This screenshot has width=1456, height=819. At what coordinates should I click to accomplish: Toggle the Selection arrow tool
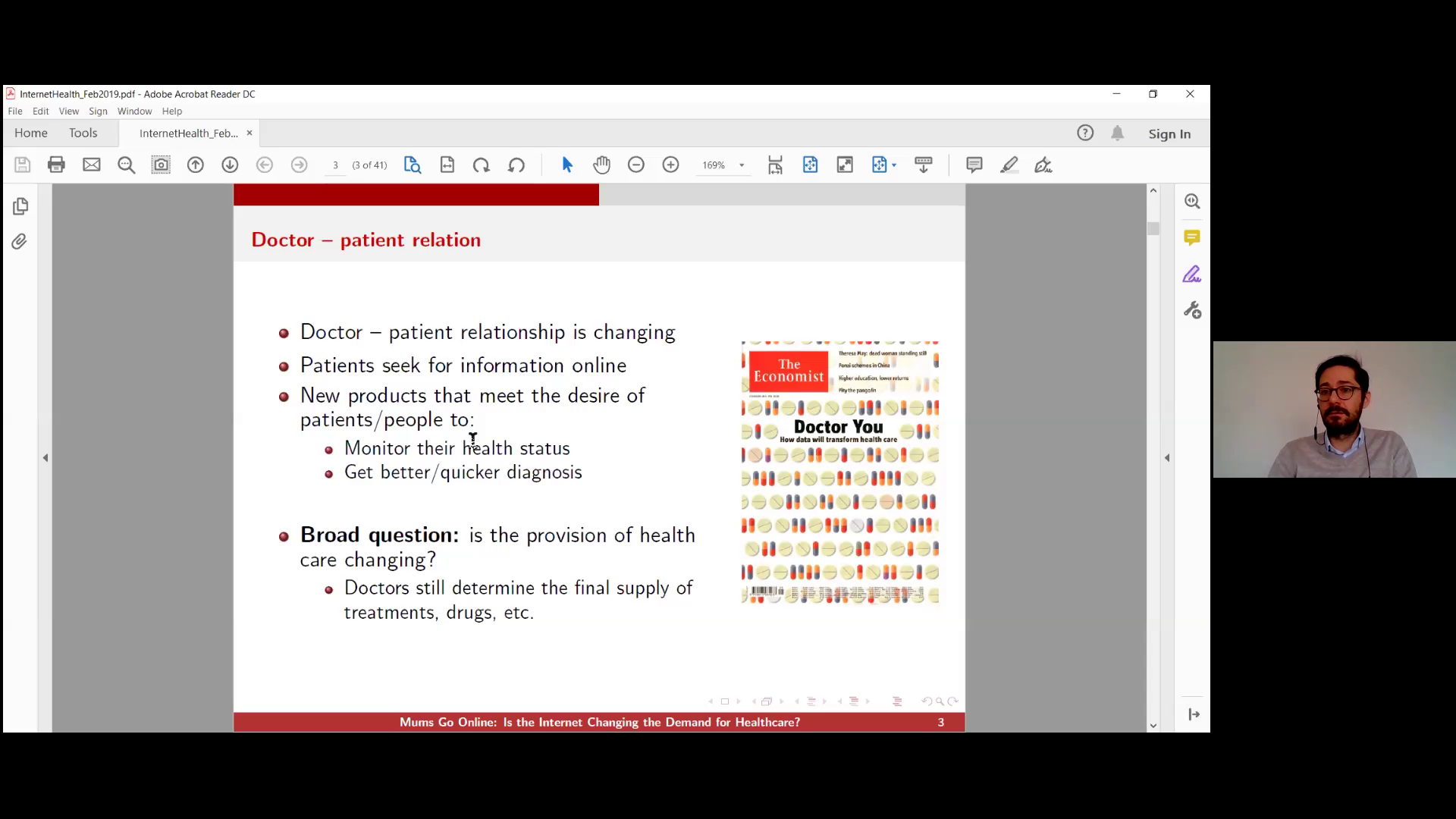pyautogui.click(x=567, y=165)
